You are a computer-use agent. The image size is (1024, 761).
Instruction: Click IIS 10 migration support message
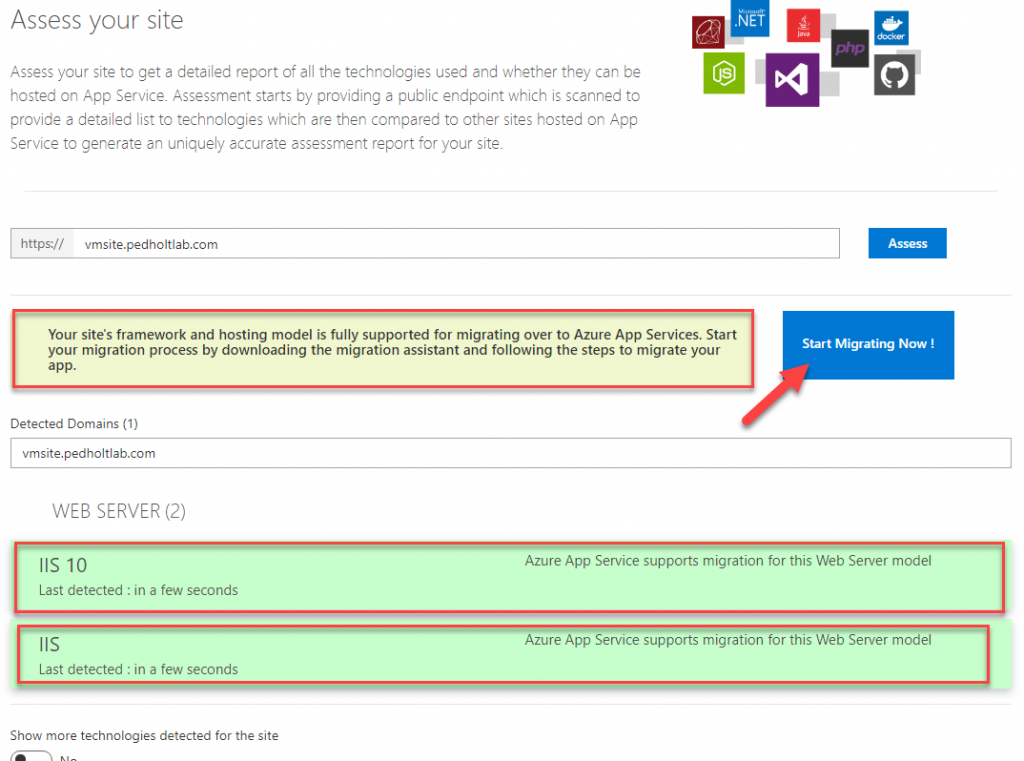point(728,560)
